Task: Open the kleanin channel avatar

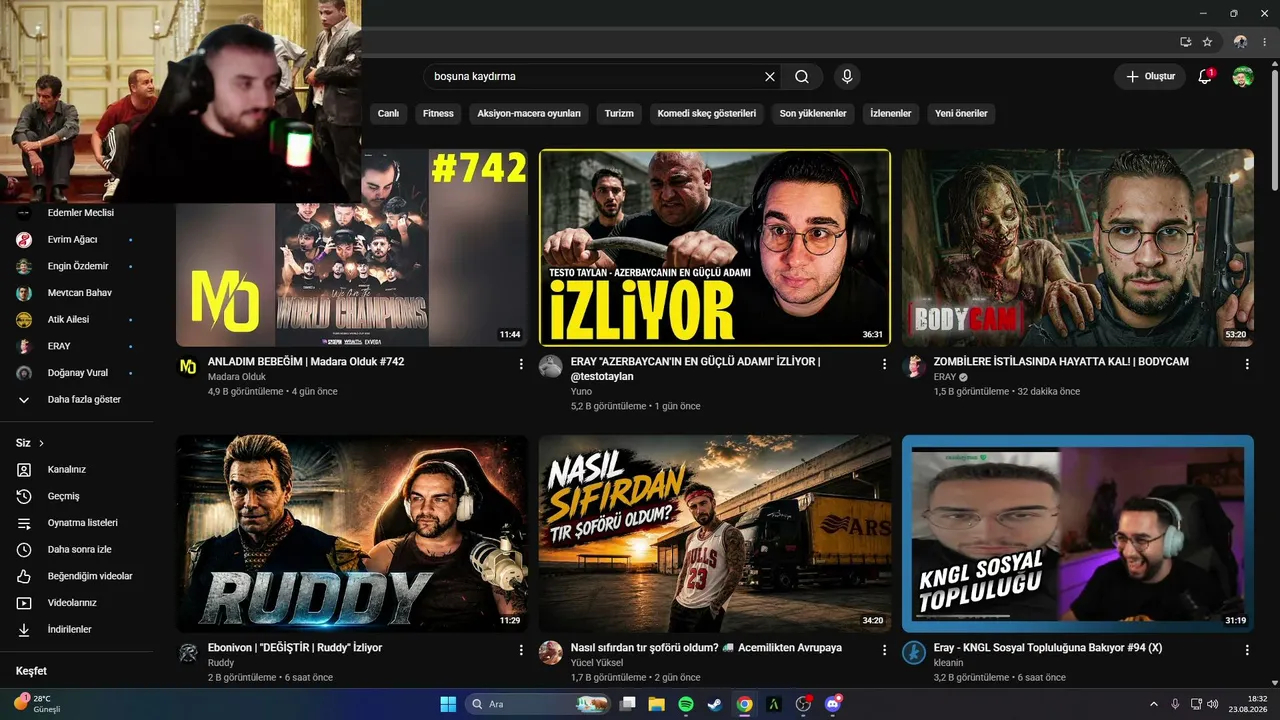Action: [914, 653]
